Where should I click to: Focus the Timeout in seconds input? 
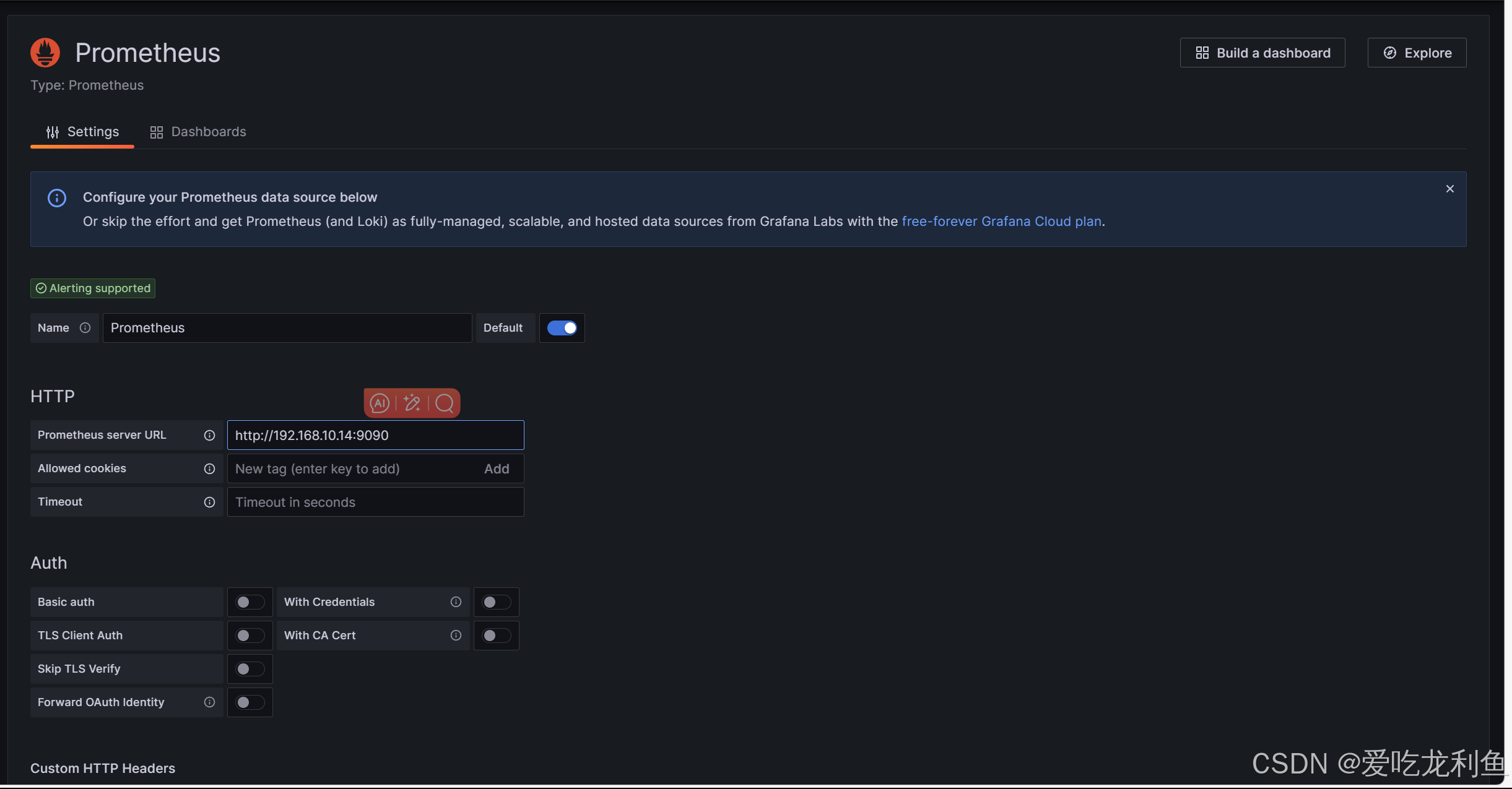[376, 502]
